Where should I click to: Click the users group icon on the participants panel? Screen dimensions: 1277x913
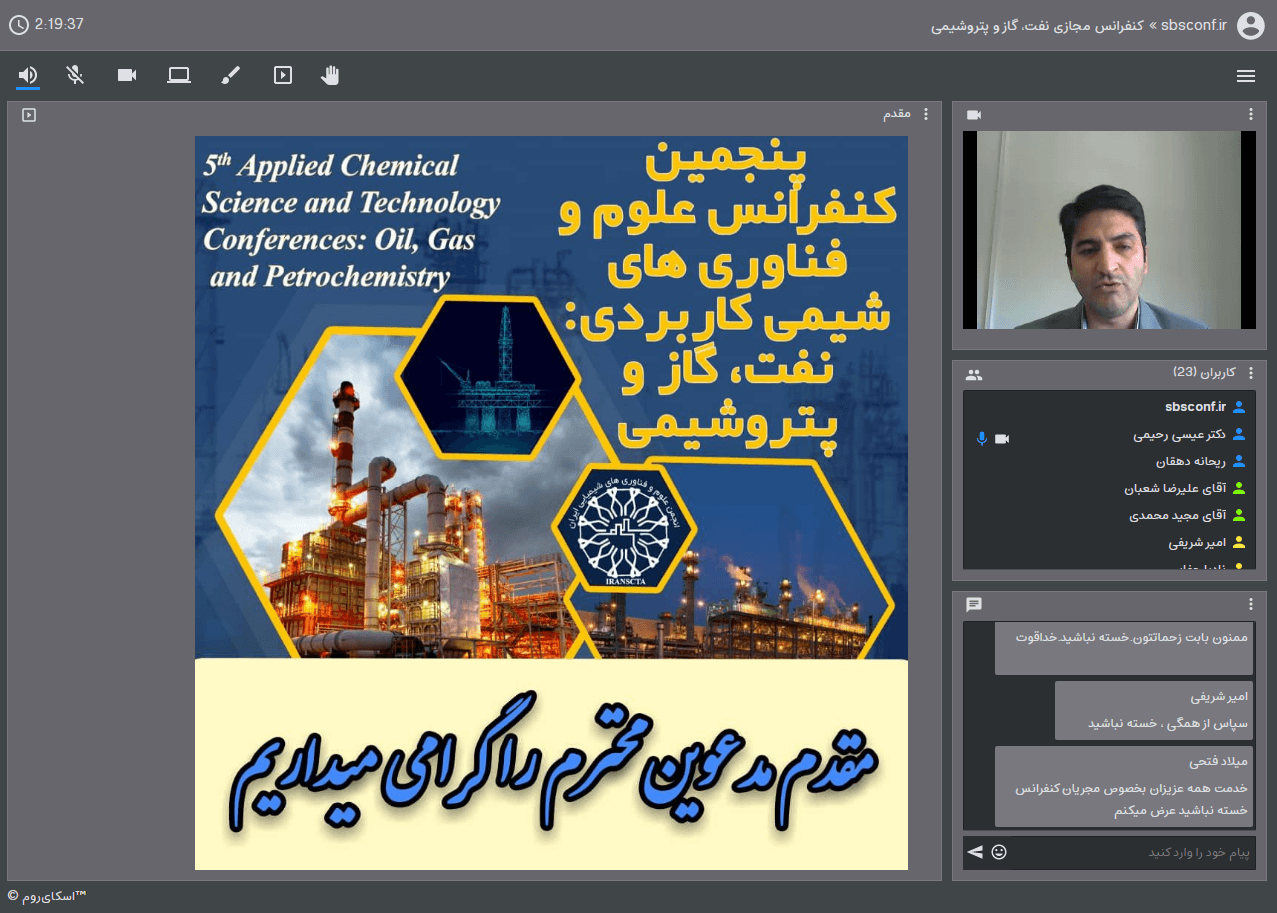click(x=974, y=372)
